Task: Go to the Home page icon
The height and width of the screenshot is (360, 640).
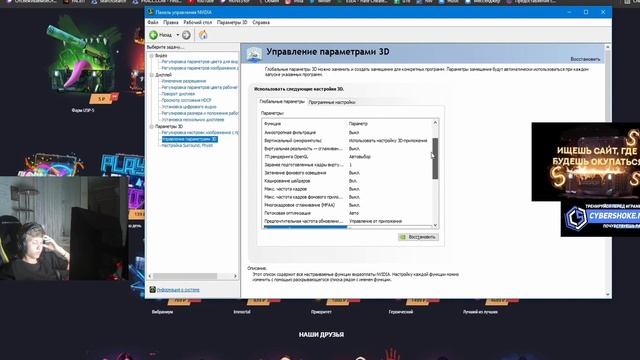Action: 203,35
